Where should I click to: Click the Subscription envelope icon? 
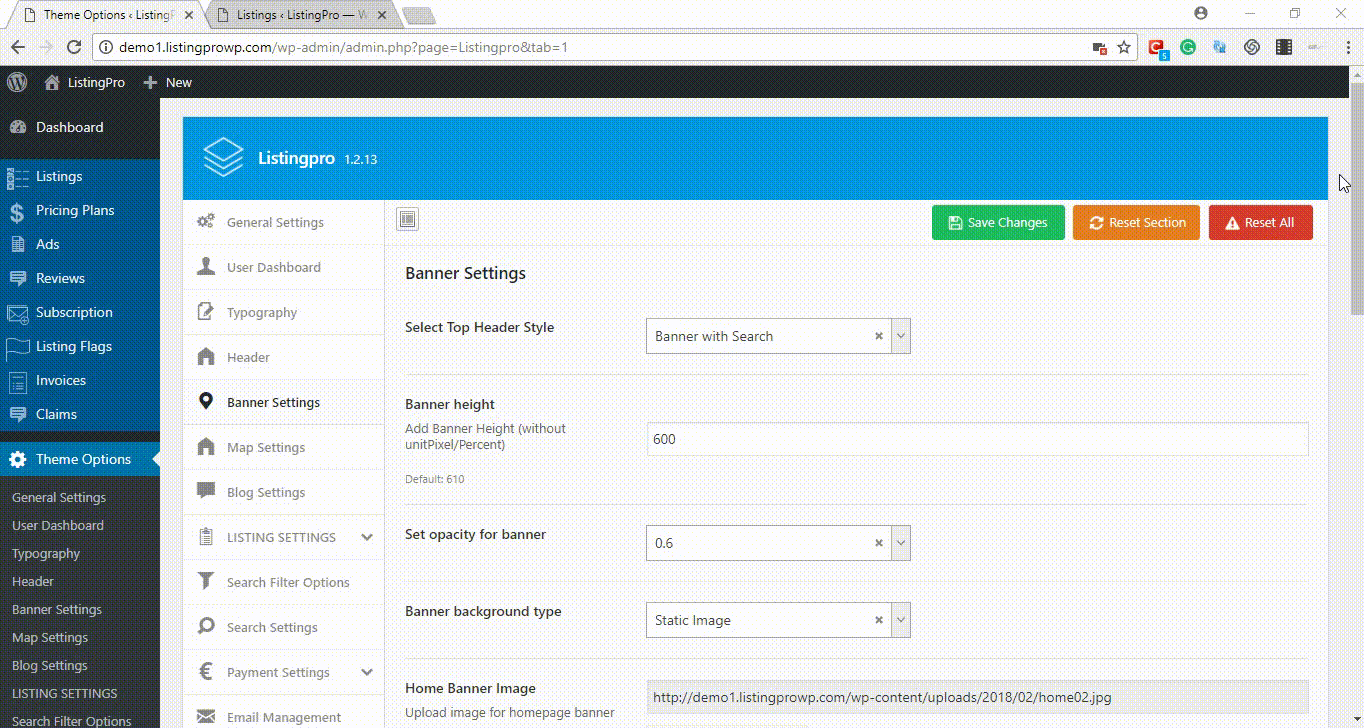point(17,313)
